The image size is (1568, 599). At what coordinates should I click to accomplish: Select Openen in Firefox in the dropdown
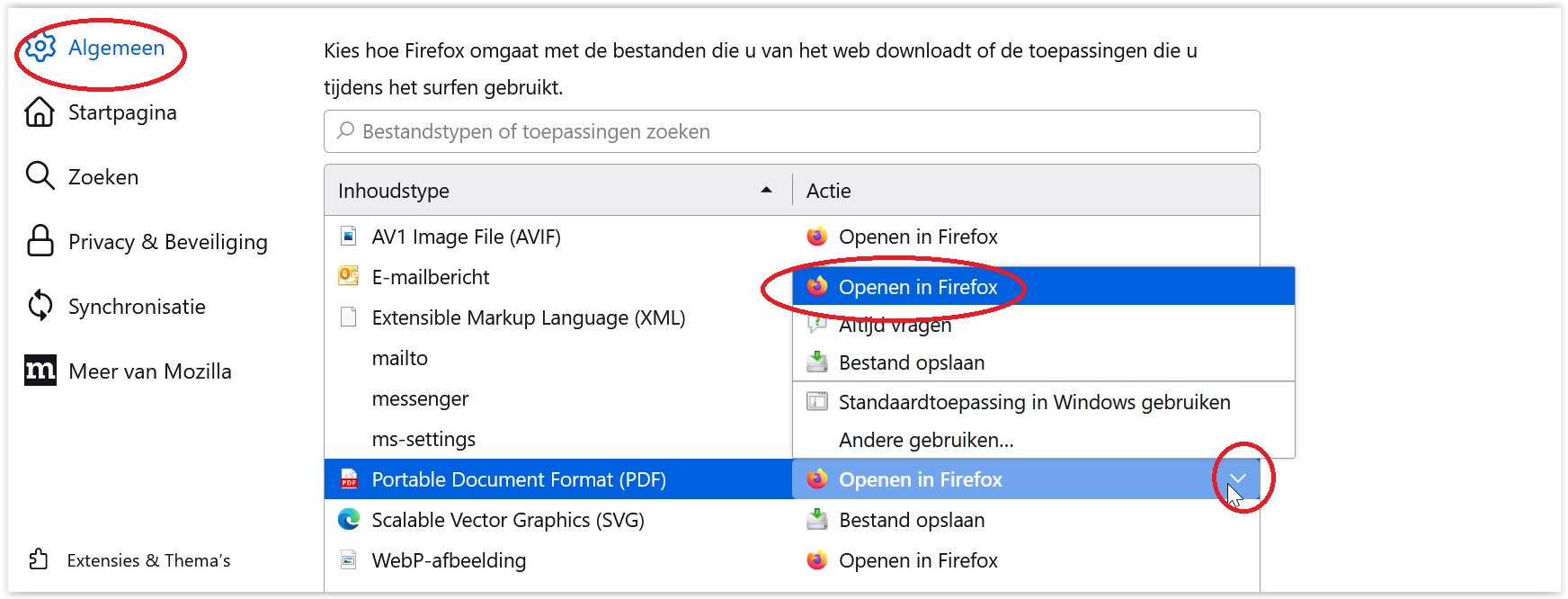(x=917, y=287)
